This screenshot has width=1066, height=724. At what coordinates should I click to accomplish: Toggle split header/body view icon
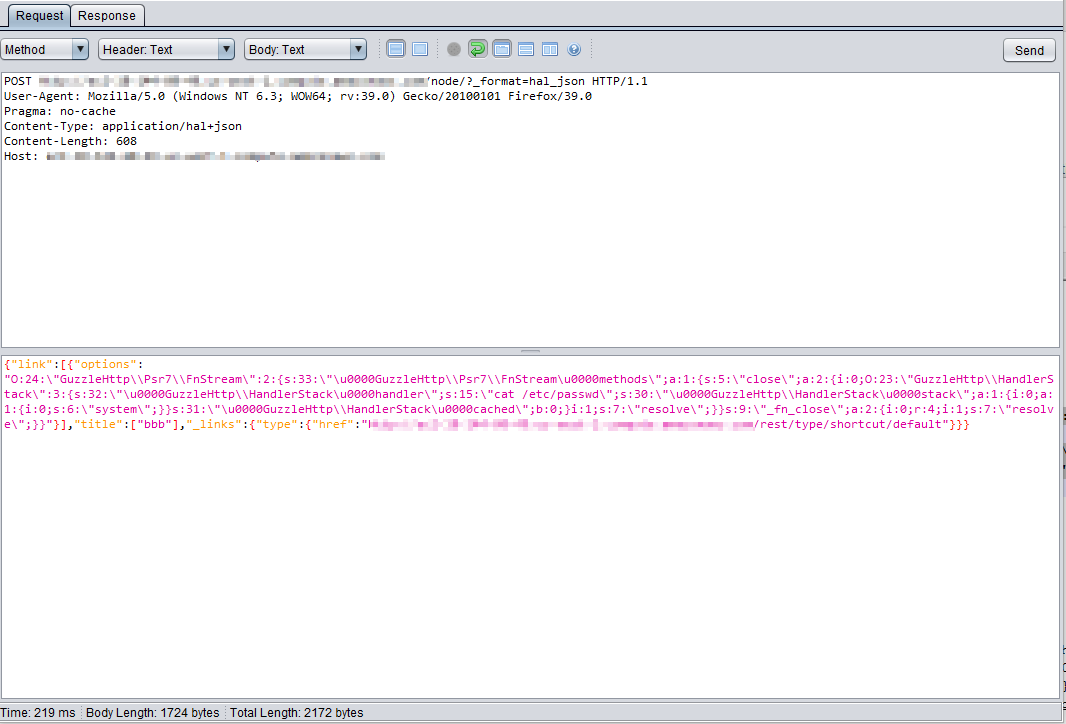coord(396,49)
